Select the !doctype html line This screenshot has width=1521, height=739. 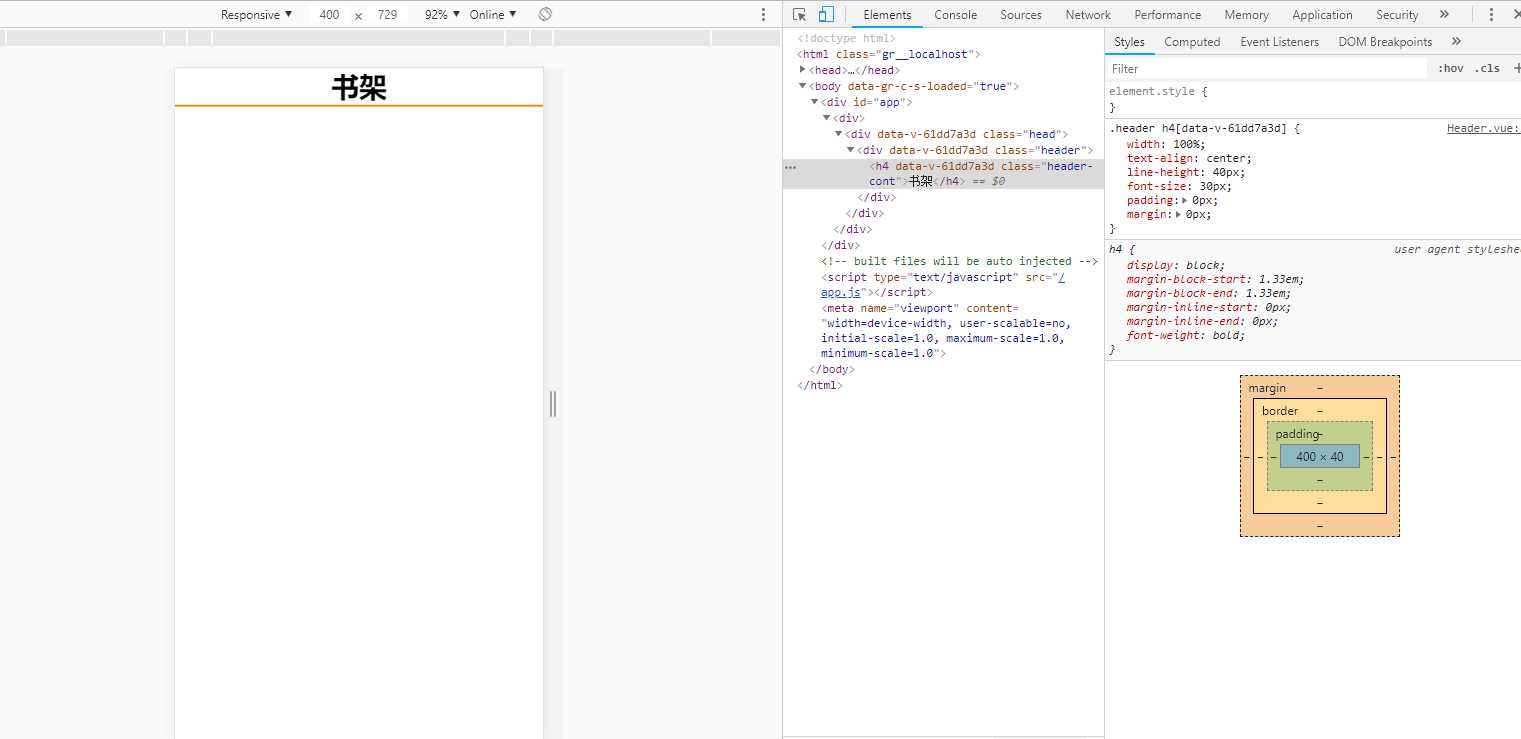click(846, 38)
